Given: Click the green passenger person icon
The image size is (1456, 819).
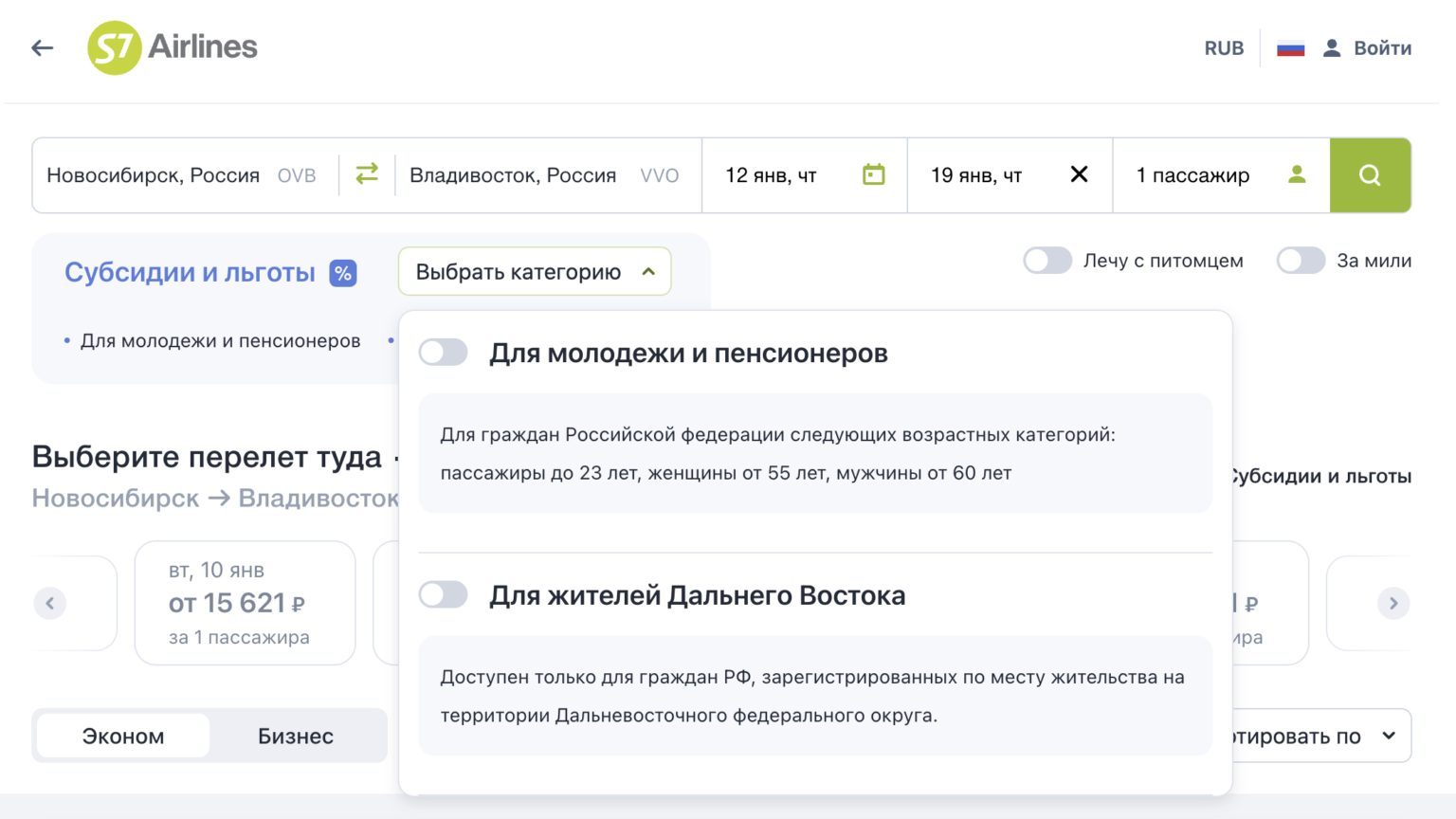Looking at the screenshot, I should [1297, 174].
